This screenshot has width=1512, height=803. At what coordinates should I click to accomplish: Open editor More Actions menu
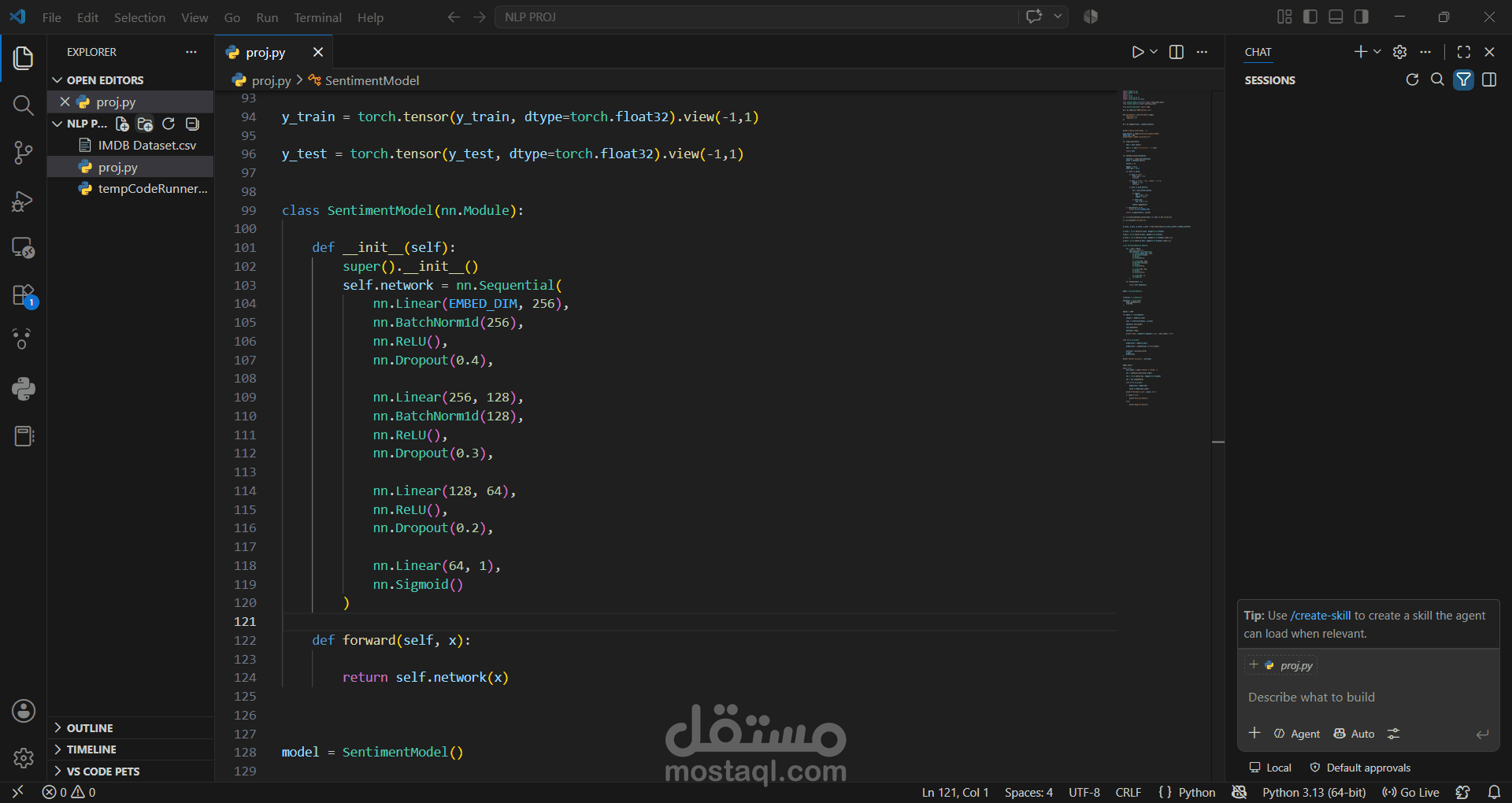point(1202,52)
